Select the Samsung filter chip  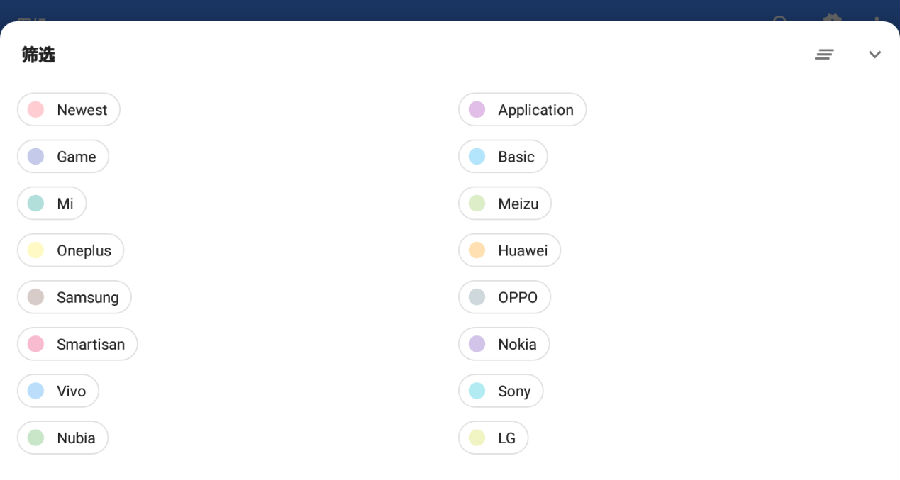74,297
